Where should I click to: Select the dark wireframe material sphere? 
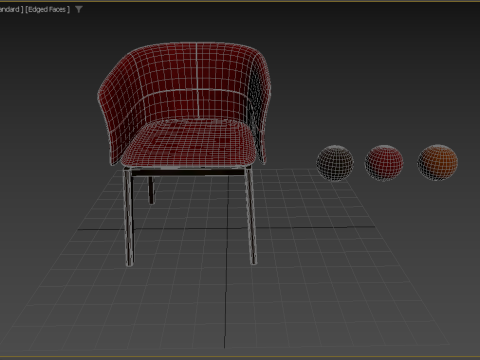335,163
